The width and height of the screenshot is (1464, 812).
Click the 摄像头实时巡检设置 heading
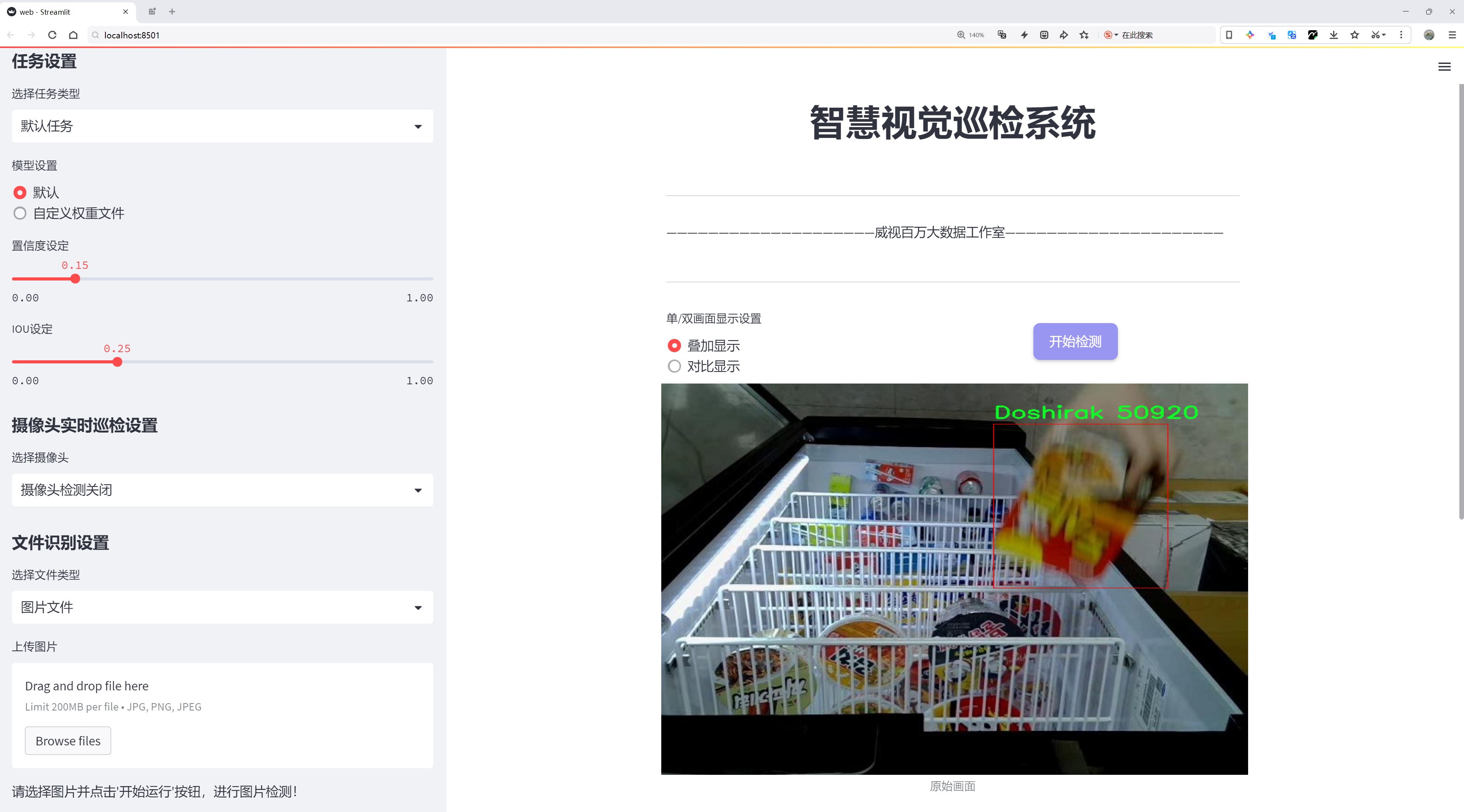[84, 425]
